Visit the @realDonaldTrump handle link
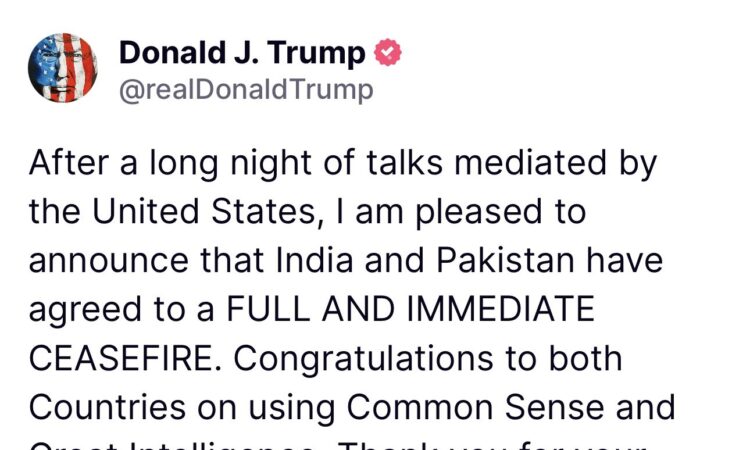This screenshot has width=750, height=450. [246, 90]
